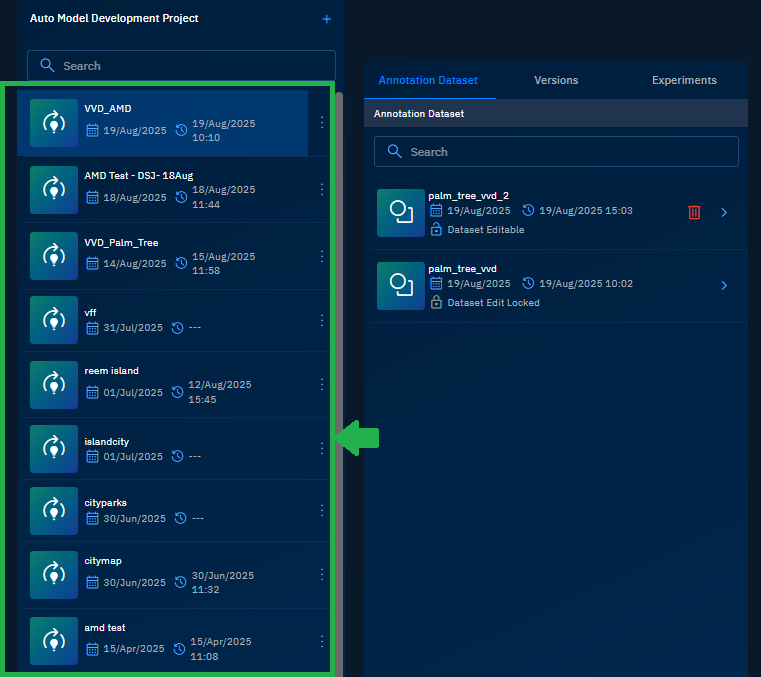Select the Annotation Dataset tab
Screen dimensions: 761x677
pos(428,80)
